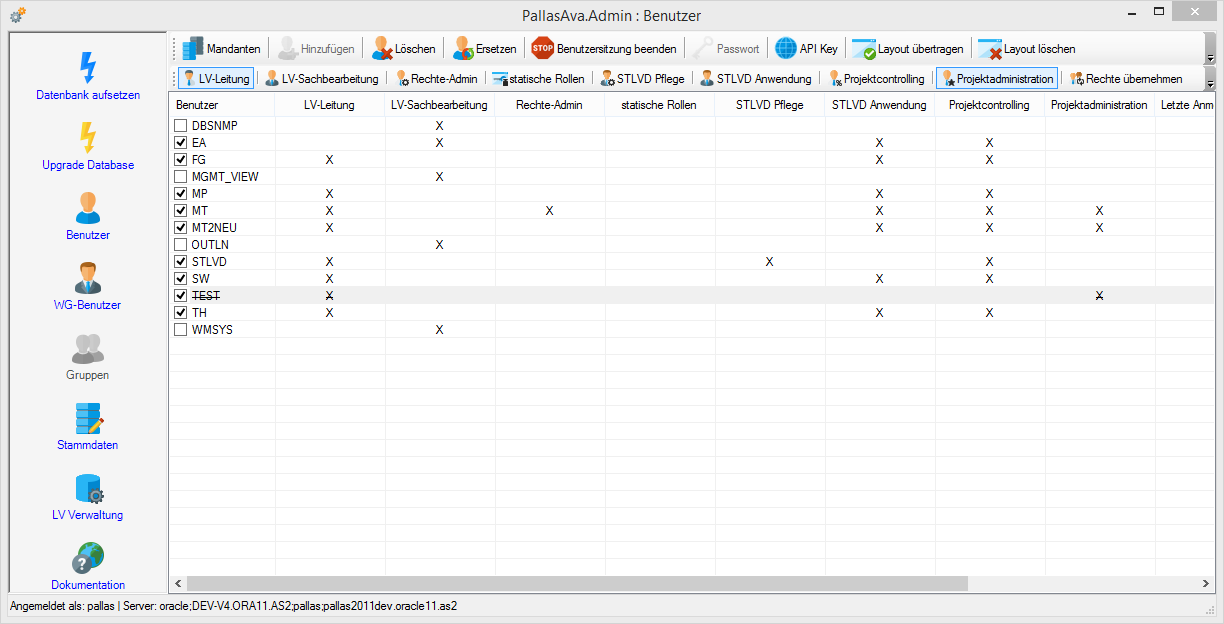The image size is (1224, 624).
Task: Open Stammdaten sidebar icon
Action: [88, 417]
